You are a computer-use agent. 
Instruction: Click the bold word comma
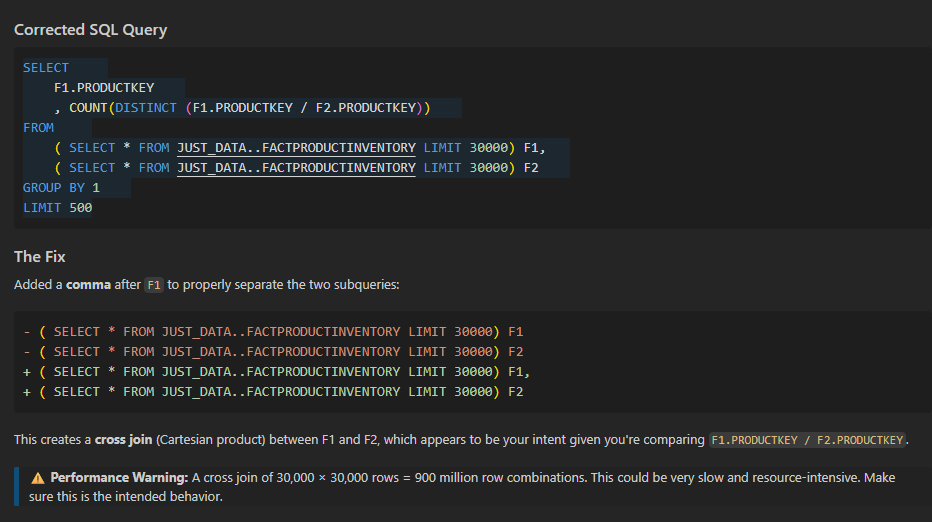click(88, 285)
